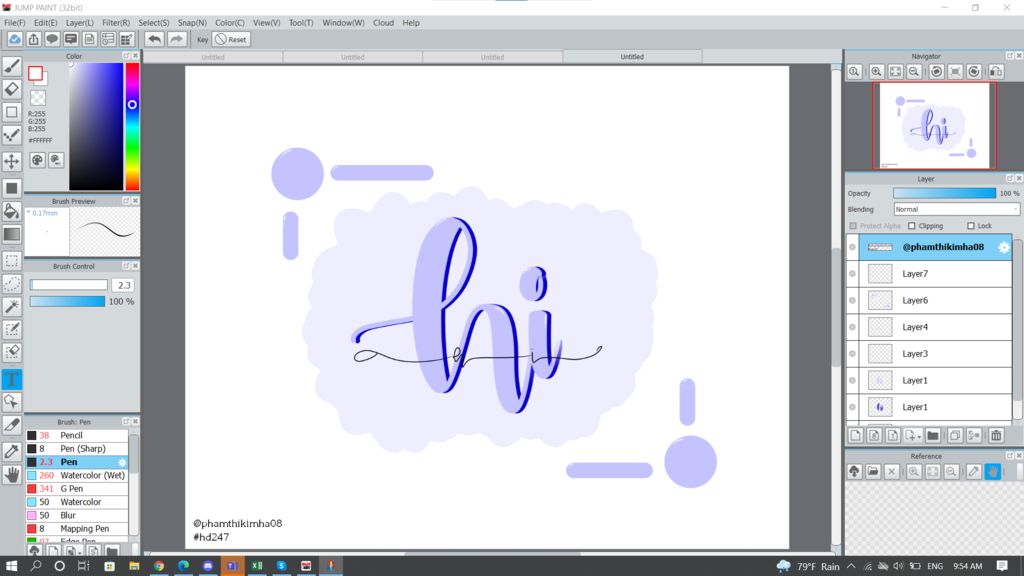This screenshot has width=1024, height=576.
Task: Enable the Clipping checkbox
Action: click(x=912, y=226)
